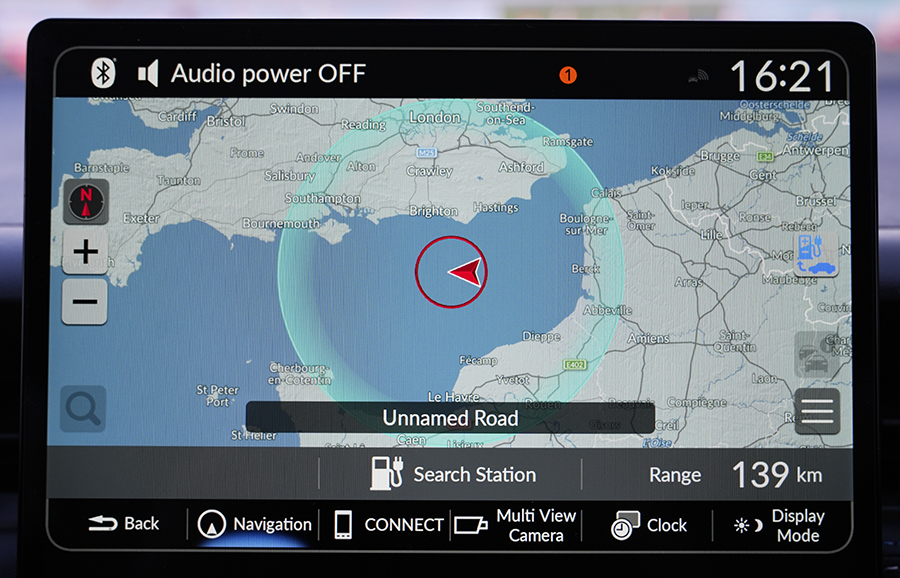Tap the 16:21 clock display
Image resolution: width=900 pixels, height=578 pixels.
coord(782,77)
